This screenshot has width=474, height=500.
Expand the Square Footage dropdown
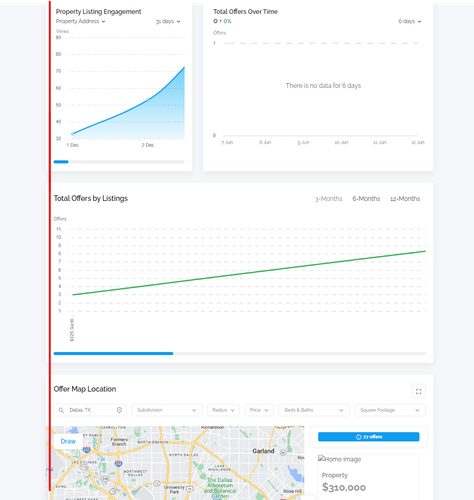(x=390, y=410)
